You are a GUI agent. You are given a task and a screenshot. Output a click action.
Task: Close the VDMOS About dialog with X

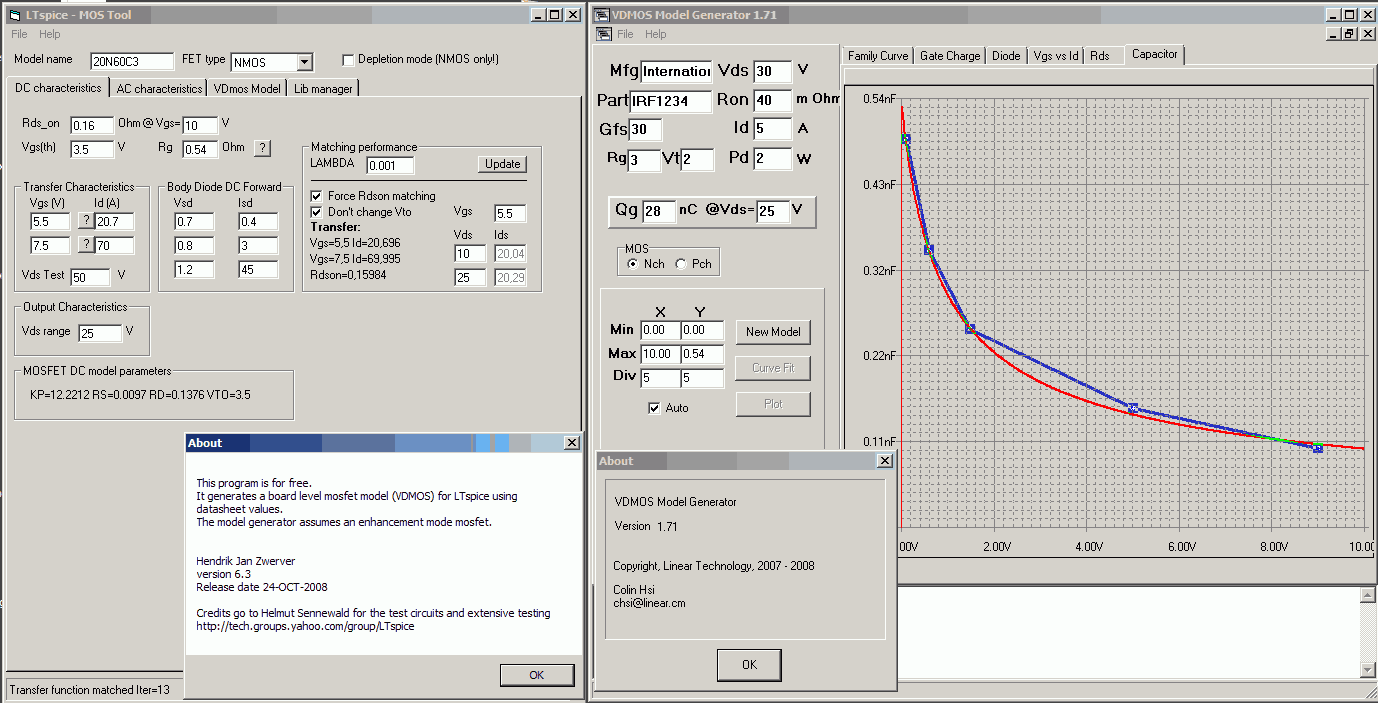pos(884,461)
